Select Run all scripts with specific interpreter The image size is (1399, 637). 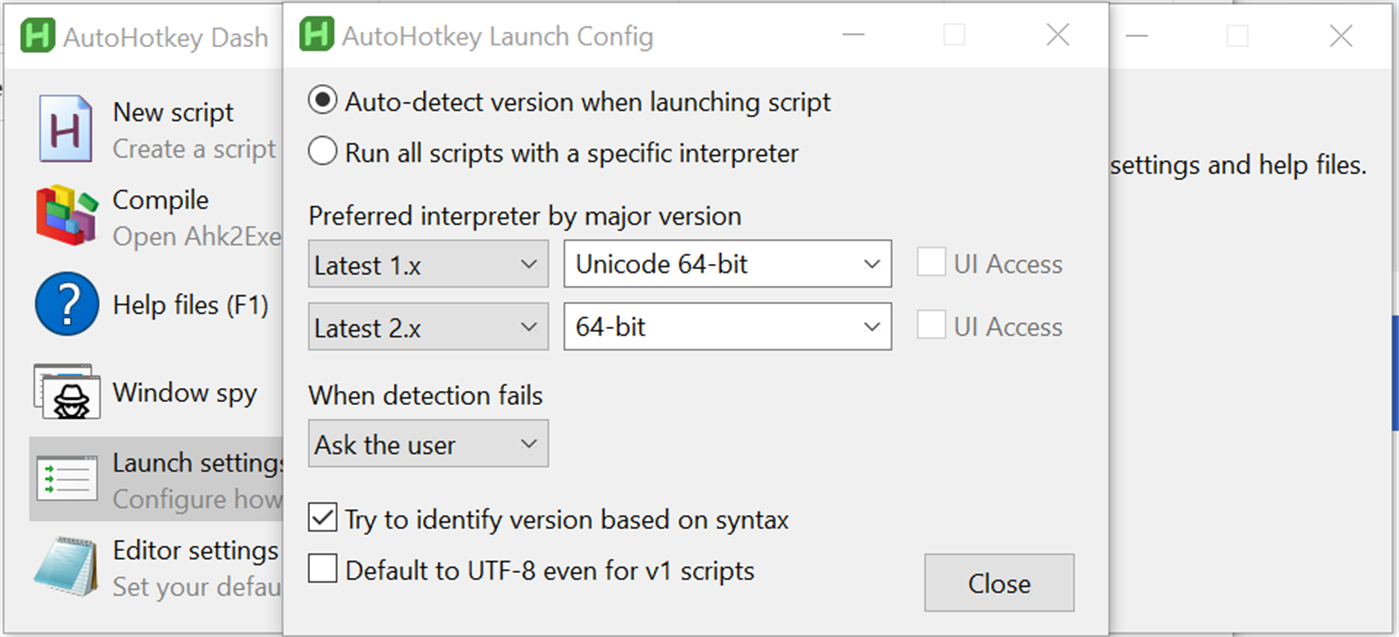click(322, 152)
